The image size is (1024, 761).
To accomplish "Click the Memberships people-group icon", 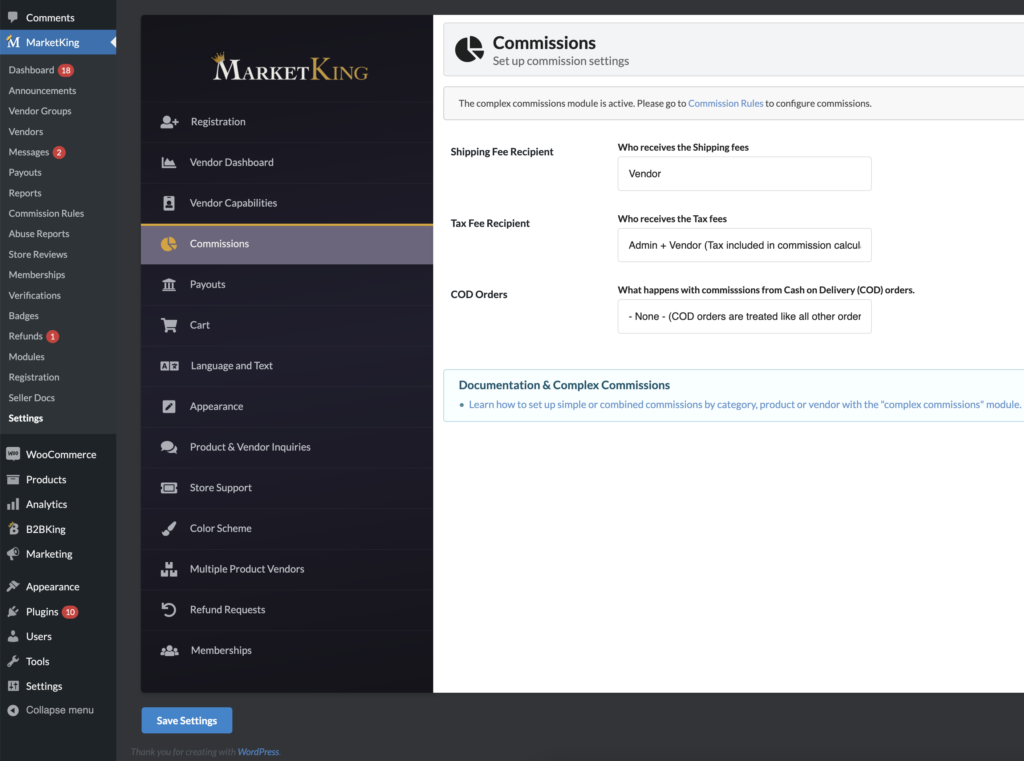I will 169,651.
